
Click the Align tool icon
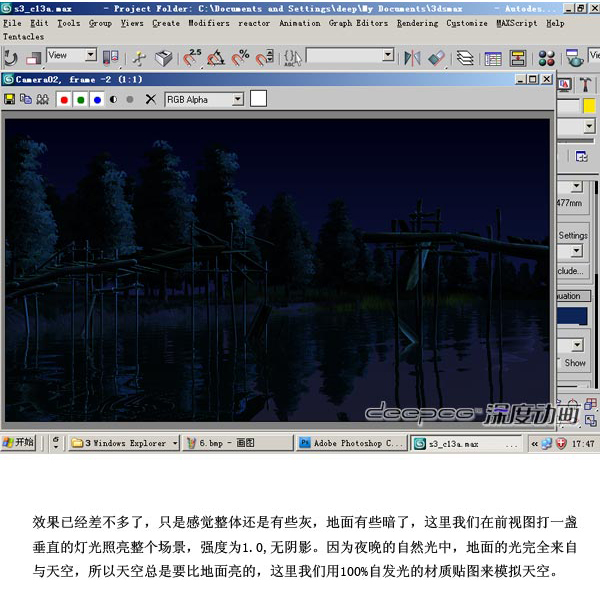[436, 58]
